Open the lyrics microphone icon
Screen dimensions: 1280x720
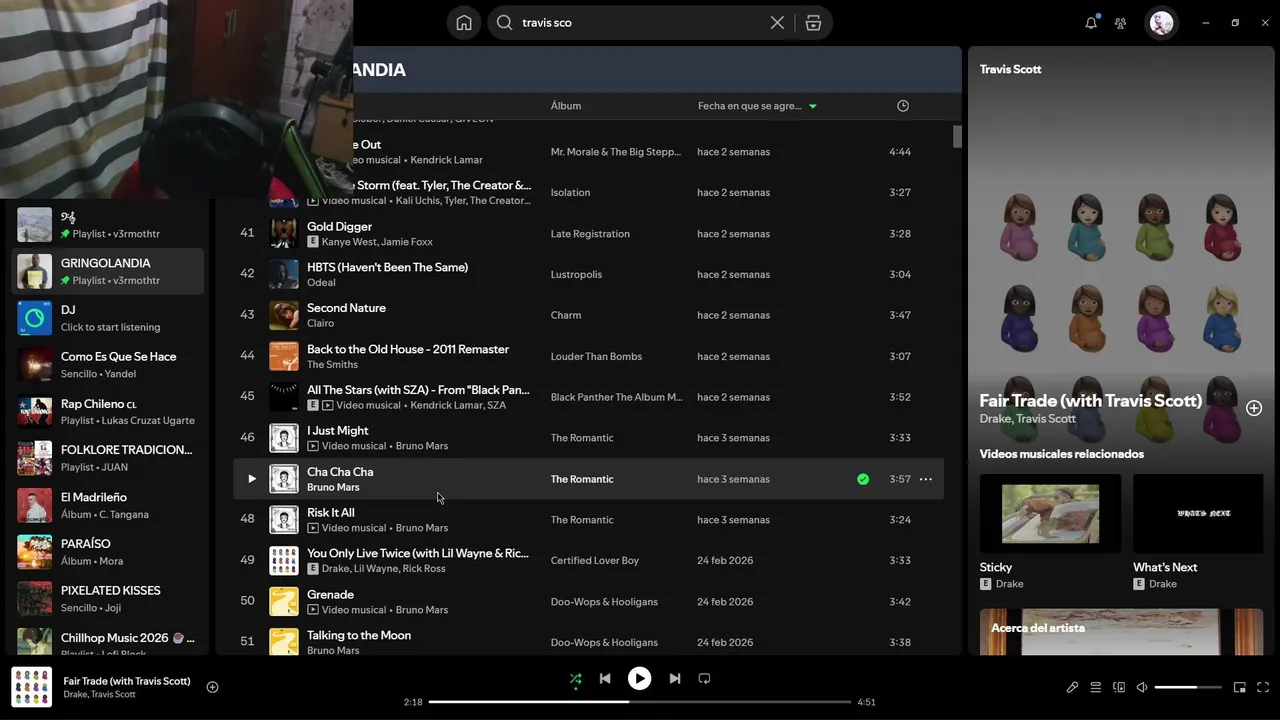(x=1072, y=687)
